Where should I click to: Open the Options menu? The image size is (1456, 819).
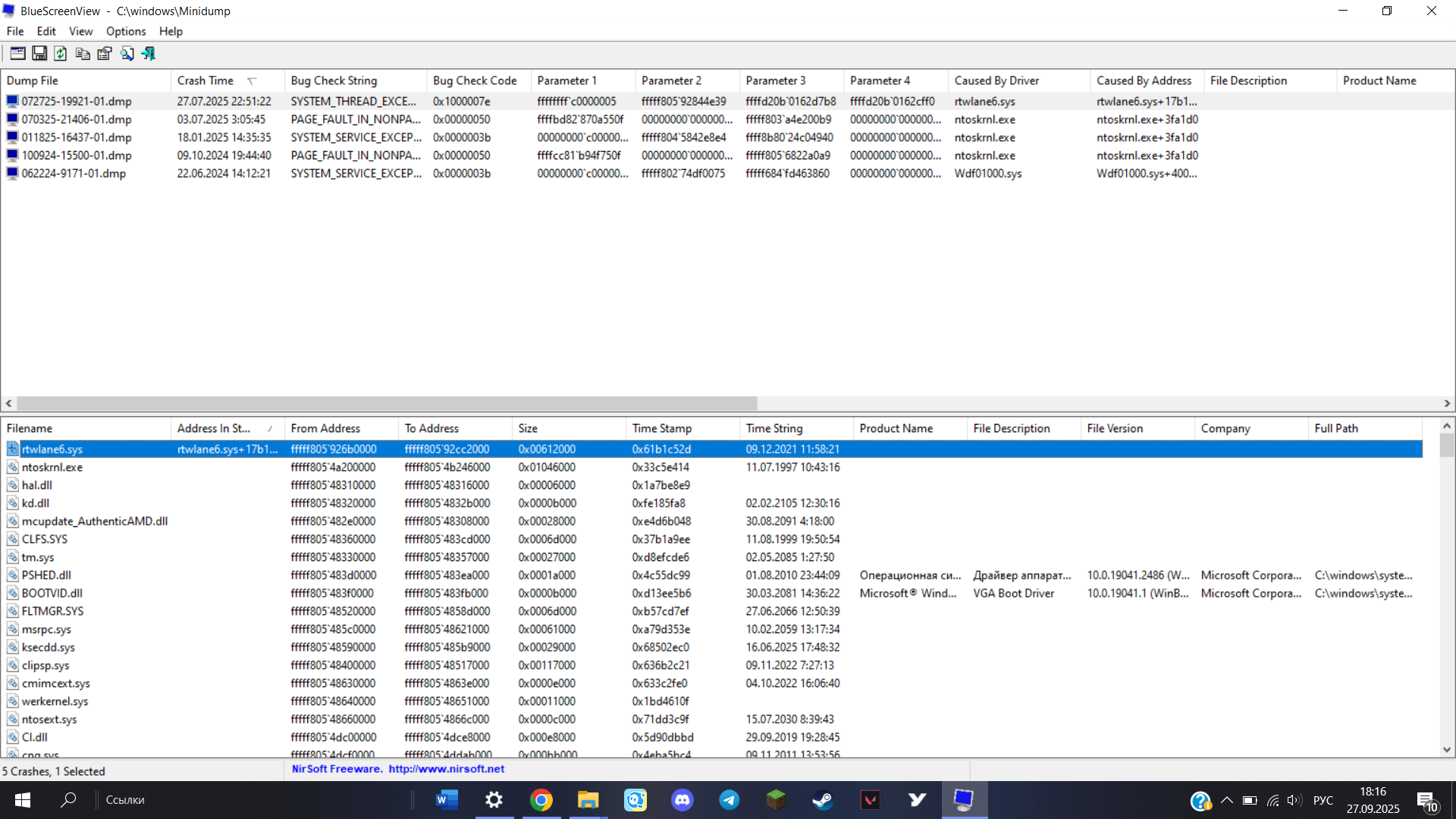pos(126,31)
